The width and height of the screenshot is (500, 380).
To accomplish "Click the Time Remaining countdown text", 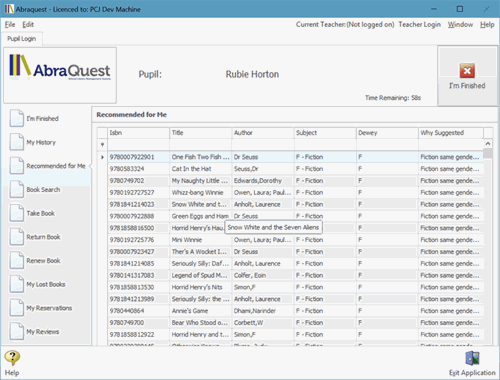I will click(x=393, y=98).
